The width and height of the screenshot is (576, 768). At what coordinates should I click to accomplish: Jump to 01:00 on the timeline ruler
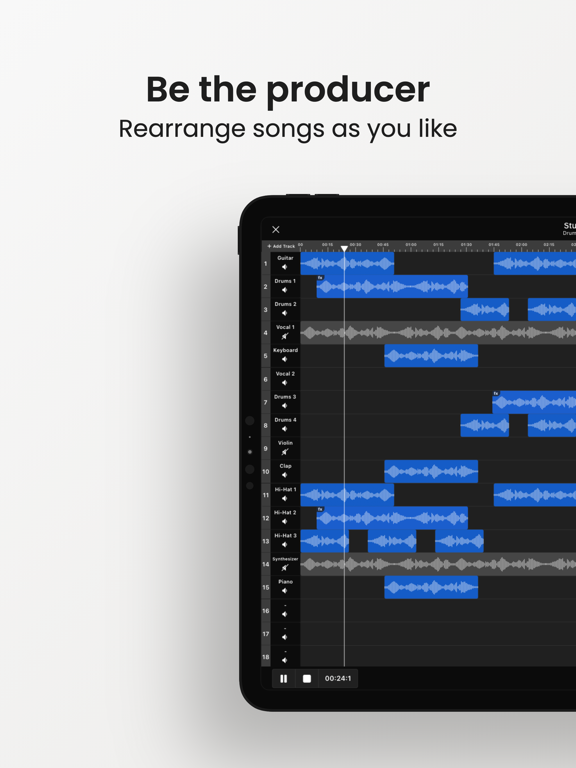(411, 245)
